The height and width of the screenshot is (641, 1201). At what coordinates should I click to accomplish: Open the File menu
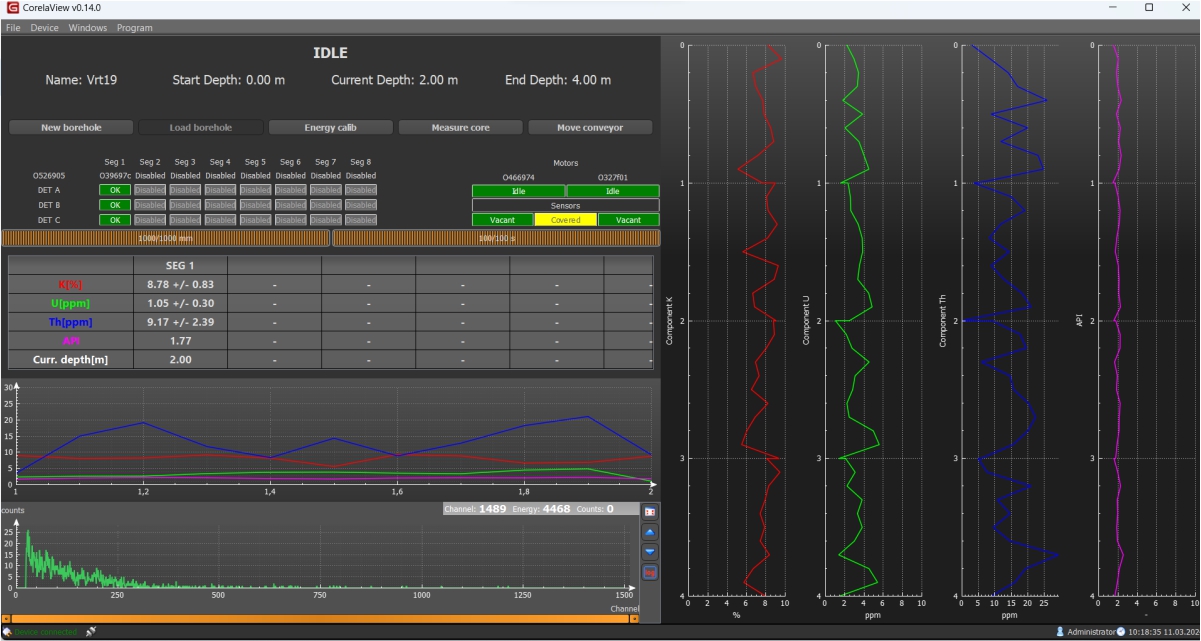coord(13,28)
